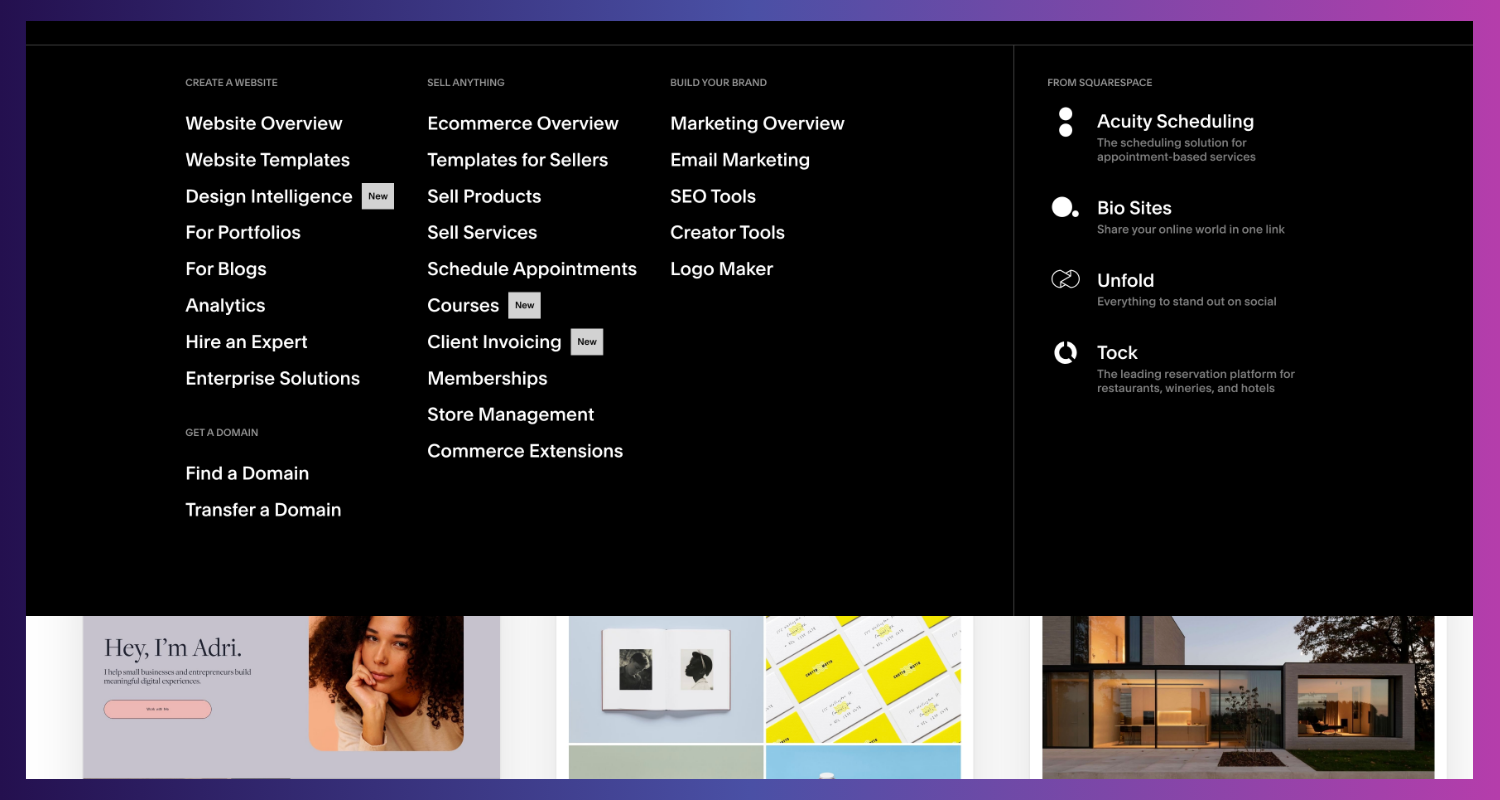Select Templates for Sellers

click(517, 160)
